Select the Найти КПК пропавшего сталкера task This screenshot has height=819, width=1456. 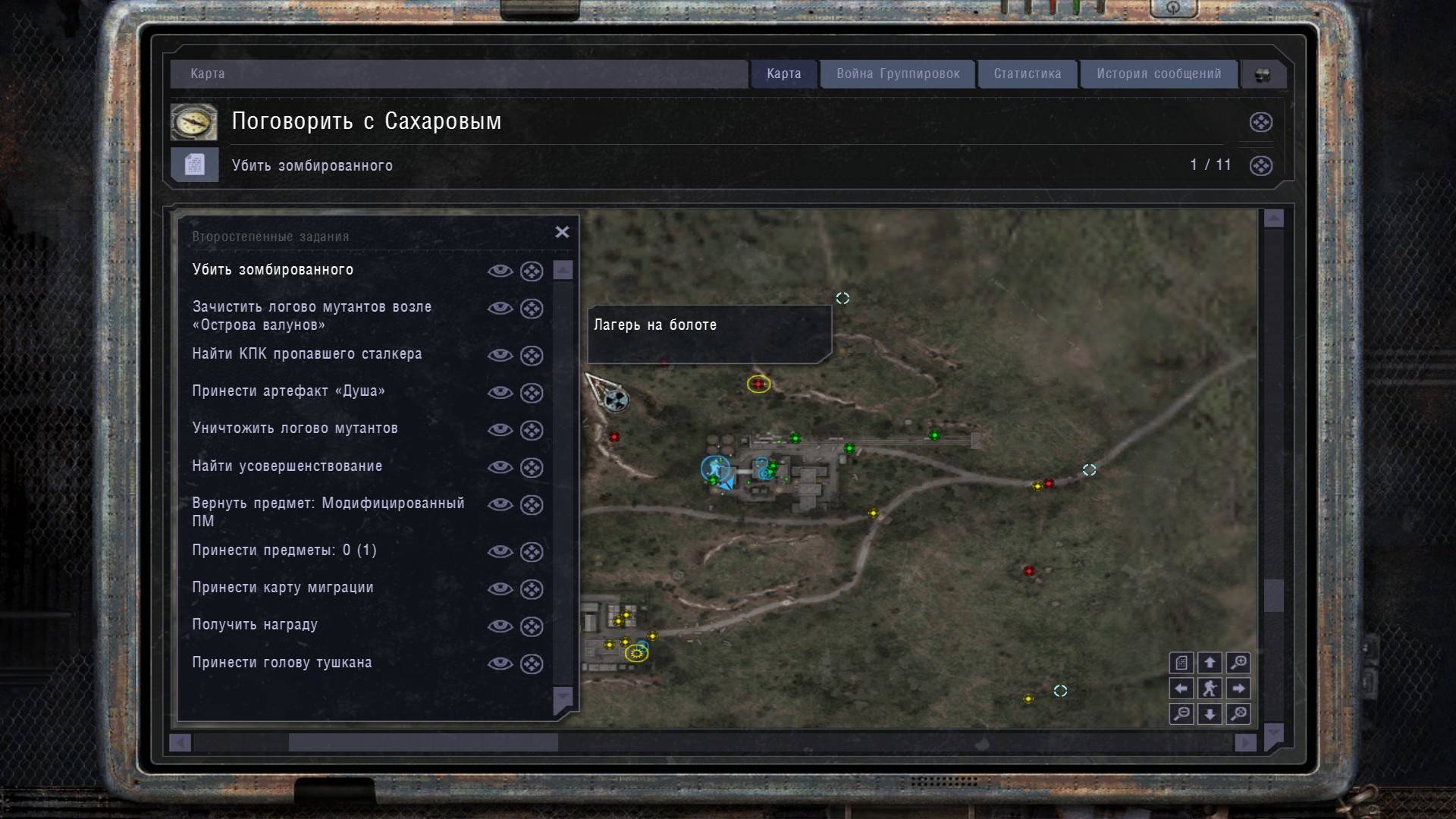307,354
